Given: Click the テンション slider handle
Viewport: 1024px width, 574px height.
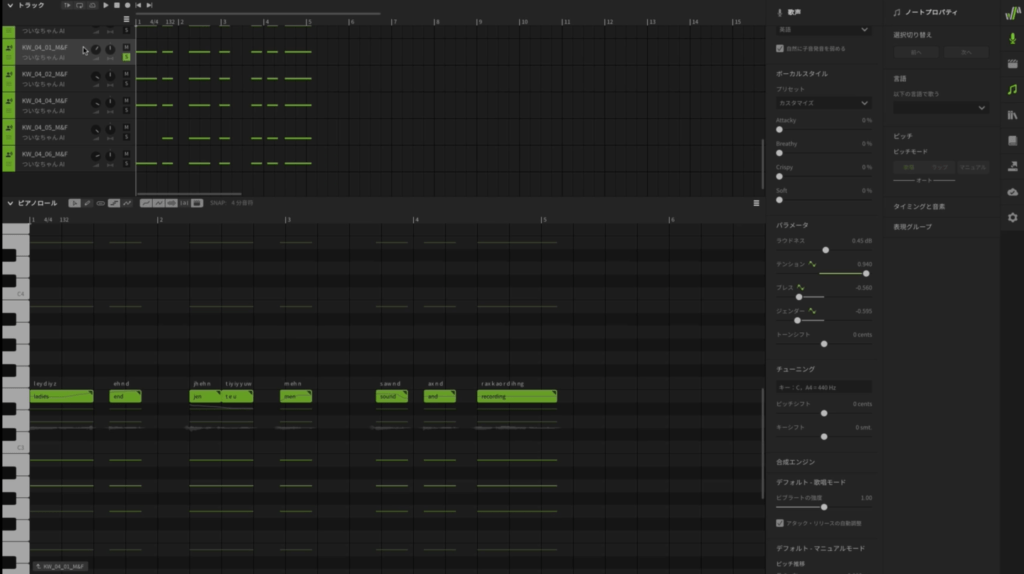Looking at the screenshot, I should point(866,273).
